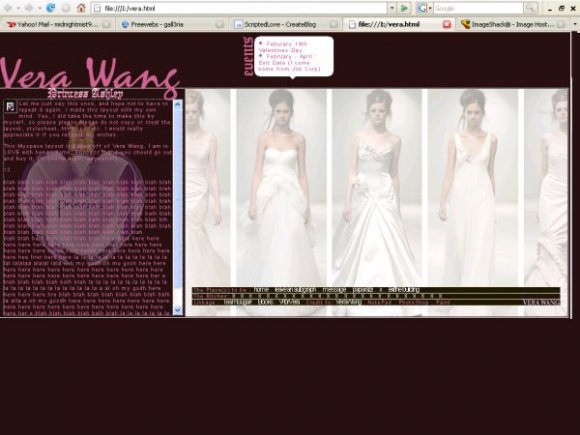Screen dimensions: 580x435
Task: Close the Freewebs tab
Action: click(x=220, y=24)
